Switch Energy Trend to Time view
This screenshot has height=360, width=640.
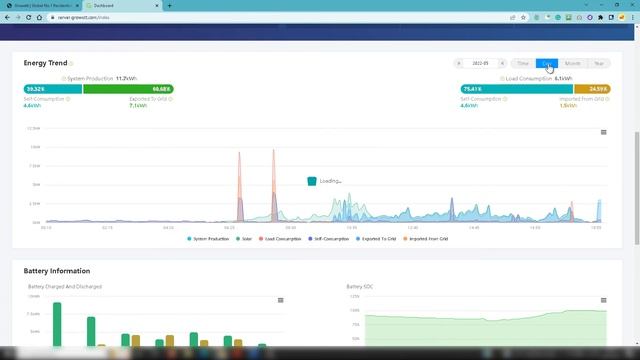523,63
